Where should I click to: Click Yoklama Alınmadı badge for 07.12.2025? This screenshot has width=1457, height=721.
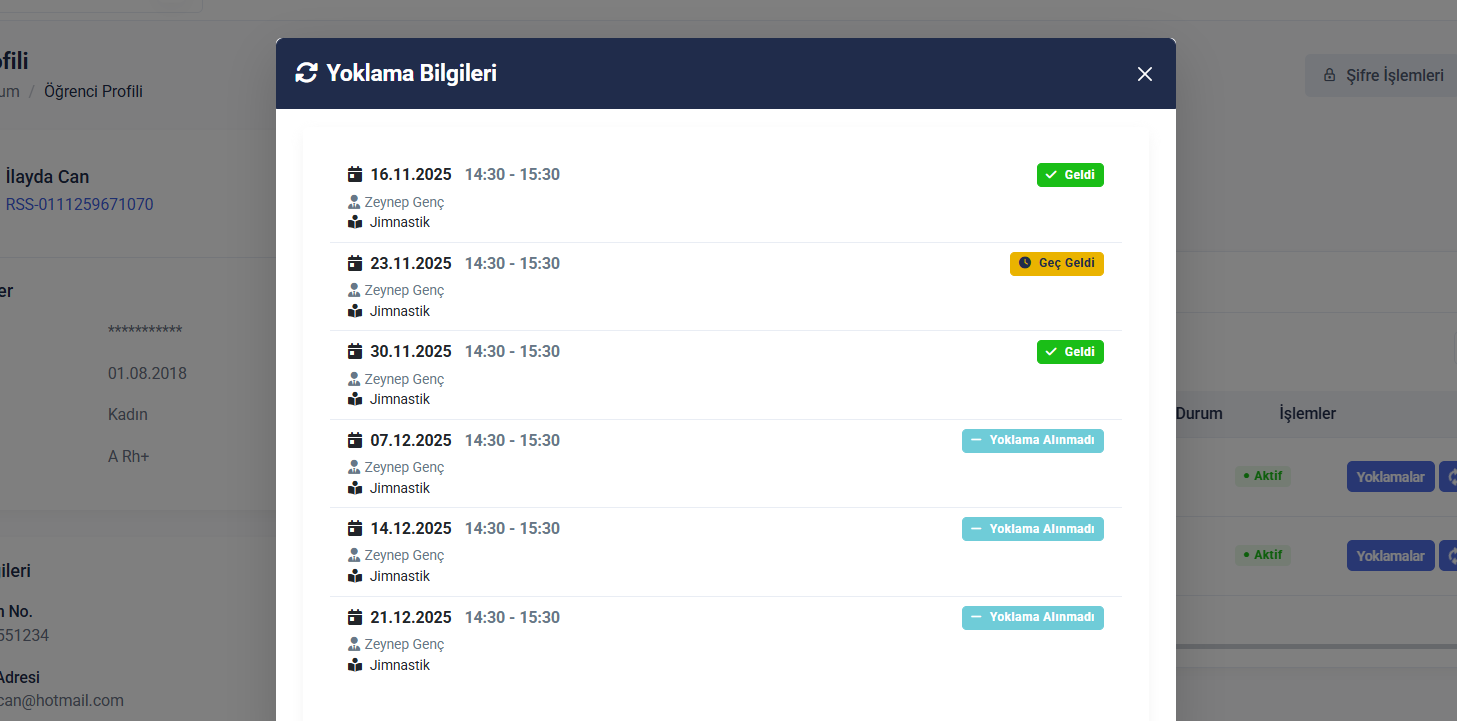click(1032, 441)
